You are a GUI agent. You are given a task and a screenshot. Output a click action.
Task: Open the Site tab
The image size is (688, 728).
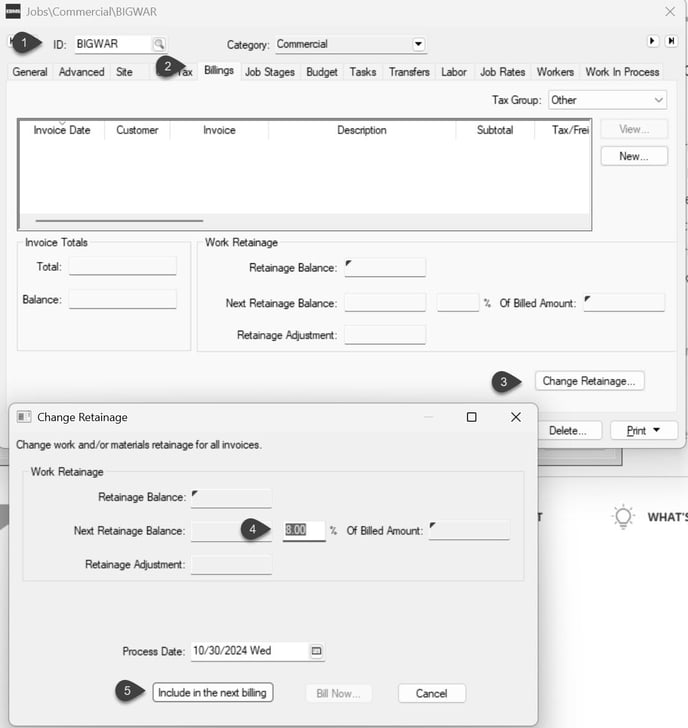click(x=124, y=72)
